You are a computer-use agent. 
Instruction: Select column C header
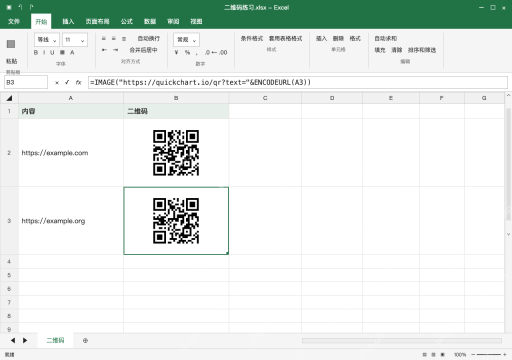point(265,98)
